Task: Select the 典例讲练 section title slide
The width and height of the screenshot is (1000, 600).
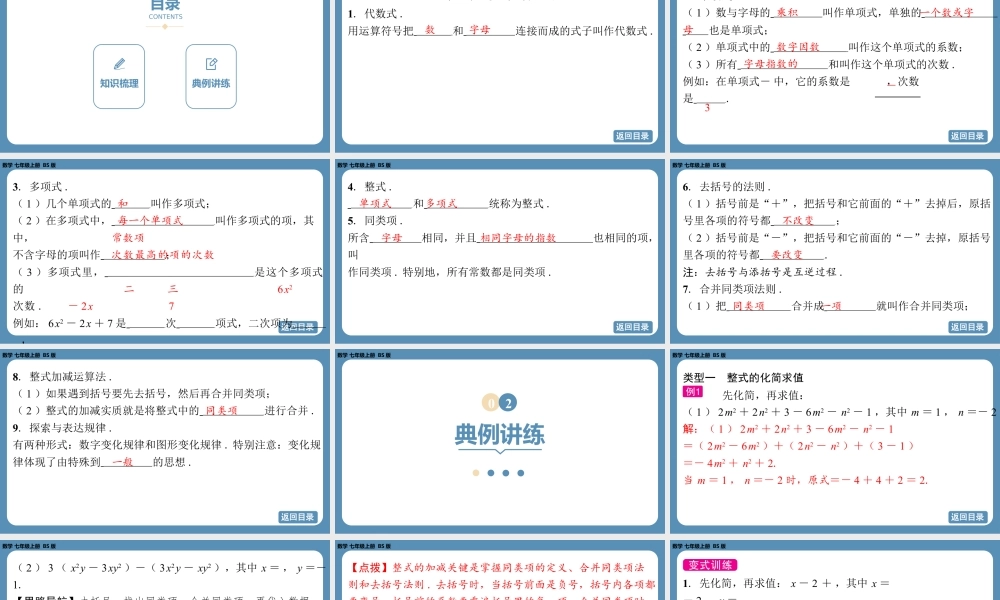Action: [x=499, y=440]
